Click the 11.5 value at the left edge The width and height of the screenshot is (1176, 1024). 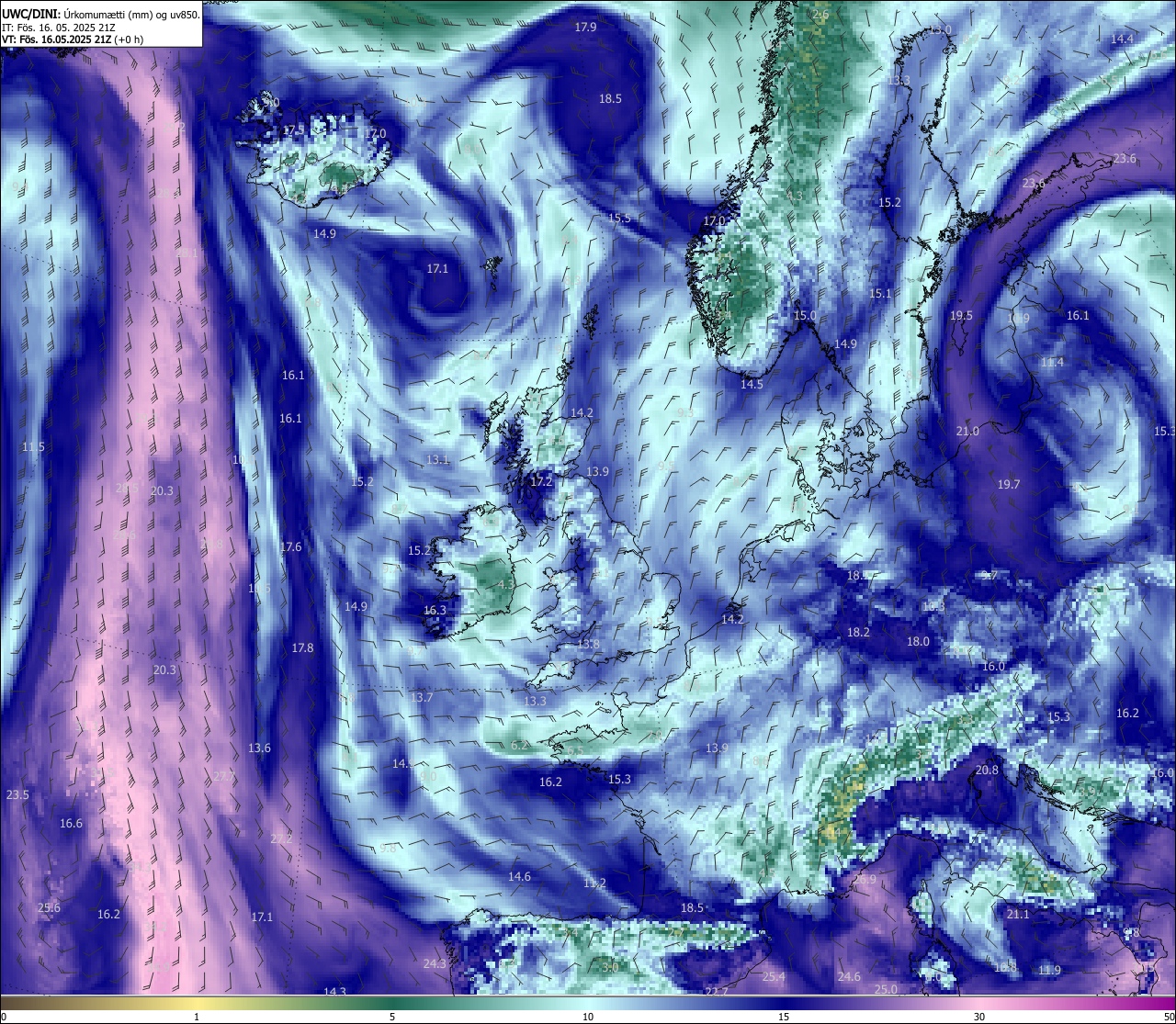pos(33,447)
